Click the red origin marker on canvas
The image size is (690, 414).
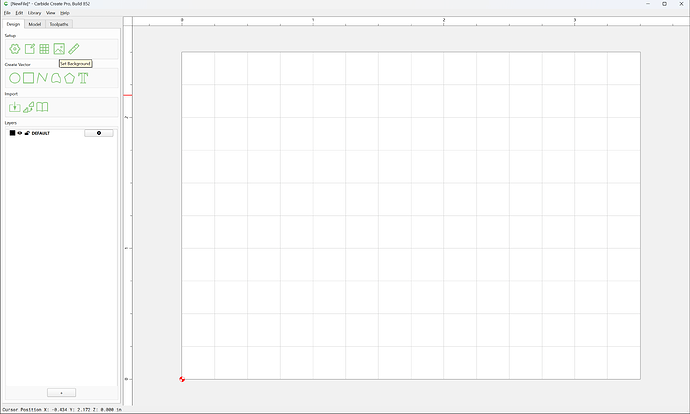coord(182,379)
